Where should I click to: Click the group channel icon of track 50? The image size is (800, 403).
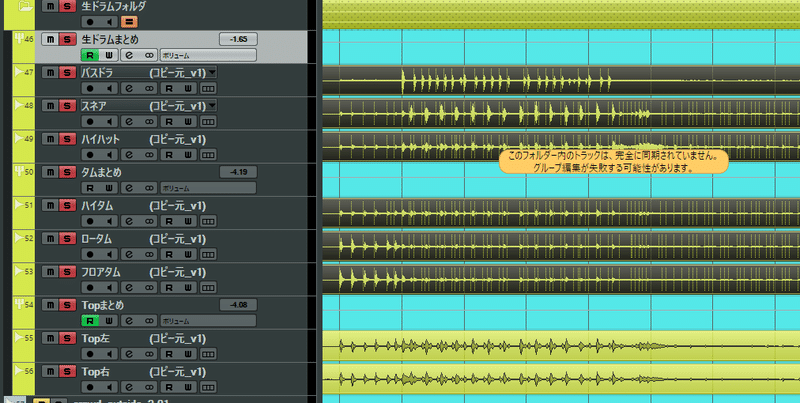[x=18, y=172]
